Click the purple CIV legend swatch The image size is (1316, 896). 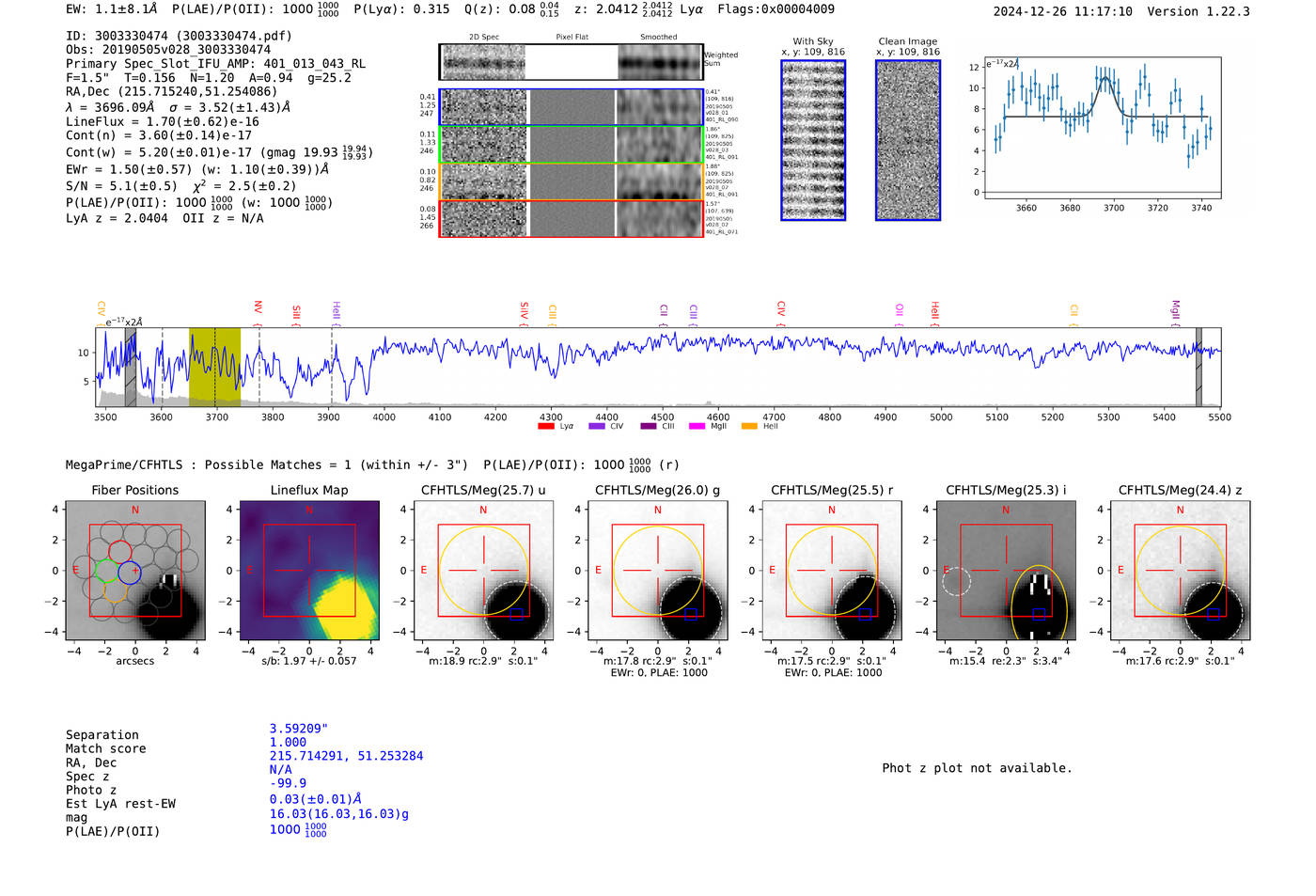tap(597, 426)
